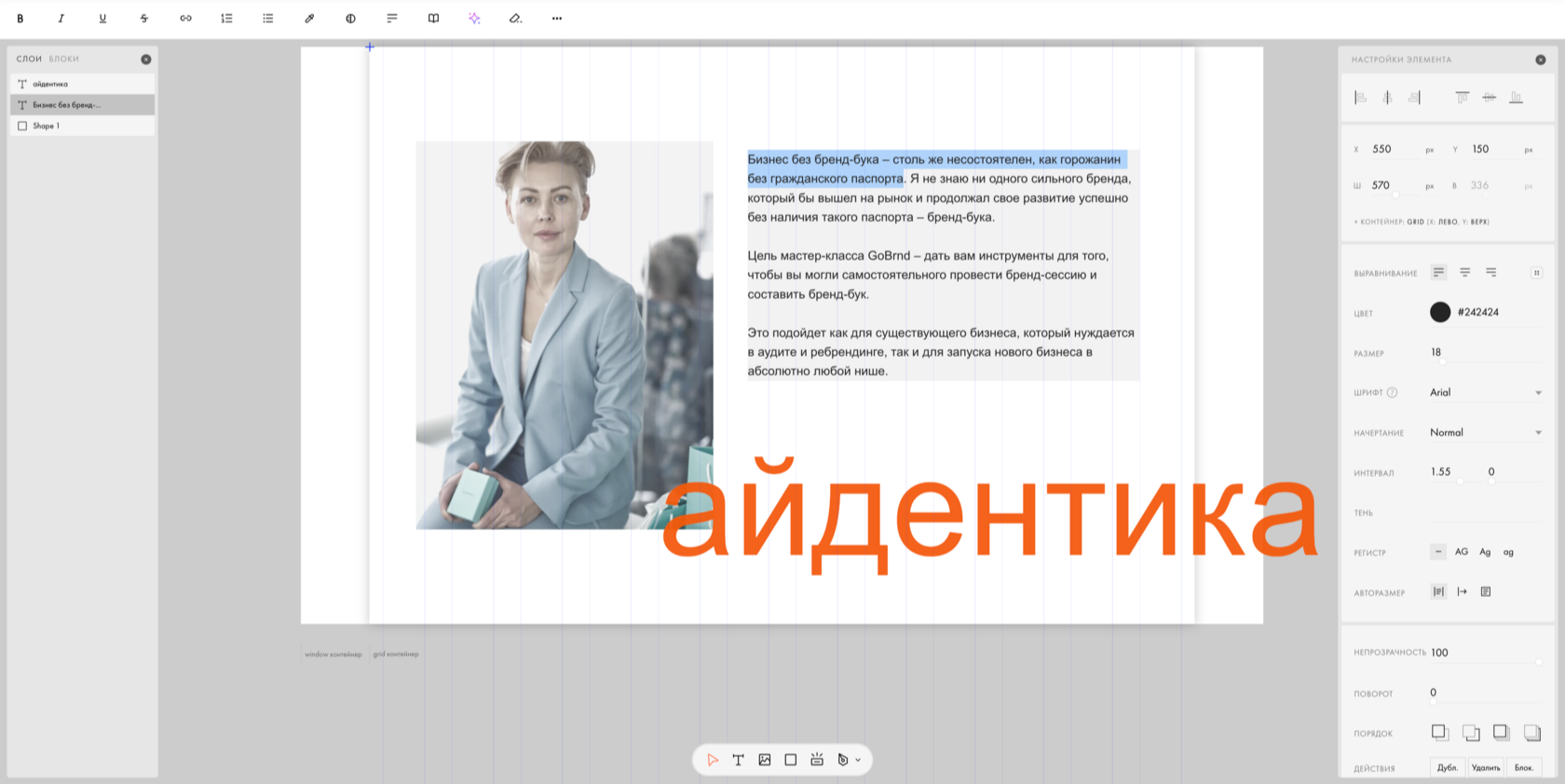Click the Блок. lock button
This screenshot has width=1565, height=784.
pyautogui.click(x=1524, y=767)
